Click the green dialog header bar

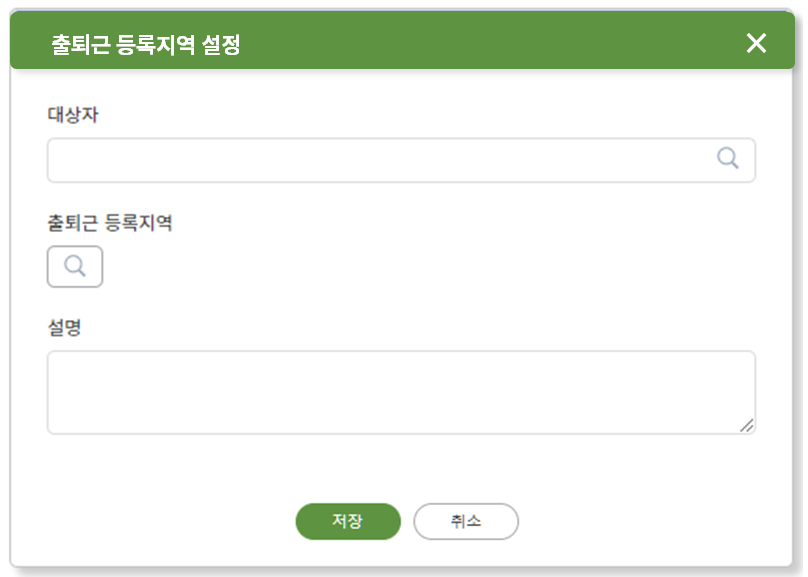[402, 40]
